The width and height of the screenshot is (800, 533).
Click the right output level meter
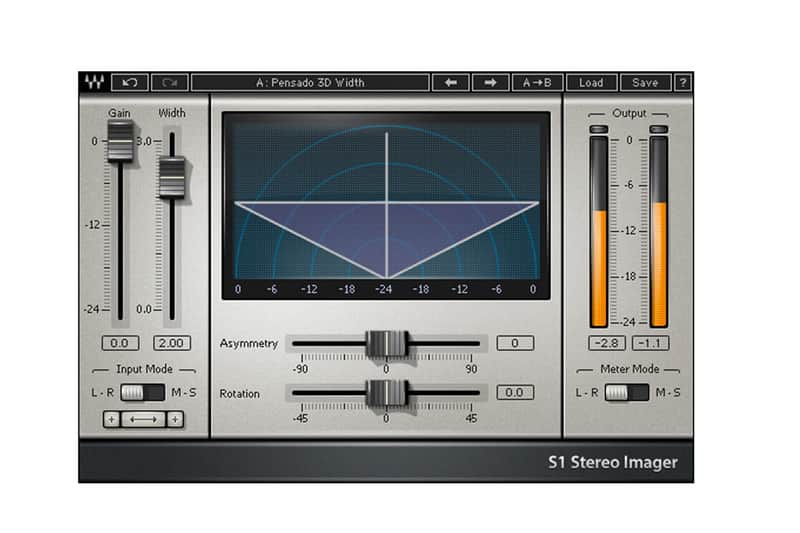coord(659,232)
